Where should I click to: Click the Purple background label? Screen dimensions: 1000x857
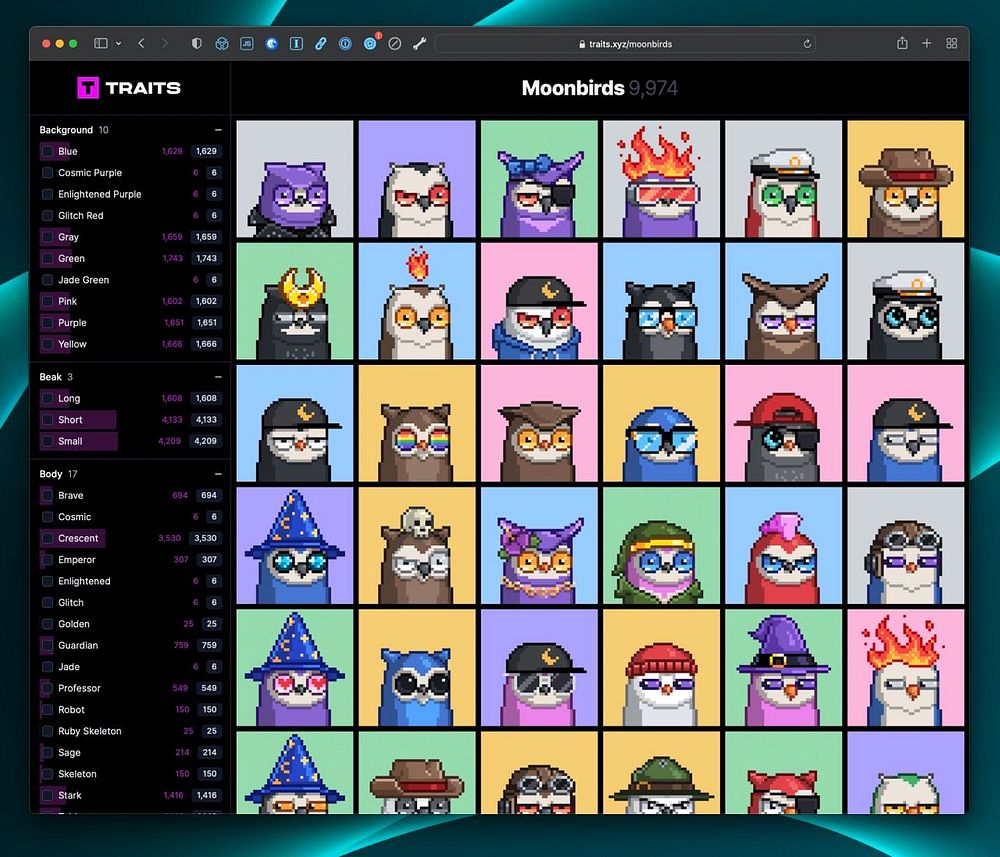click(x=72, y=323)
